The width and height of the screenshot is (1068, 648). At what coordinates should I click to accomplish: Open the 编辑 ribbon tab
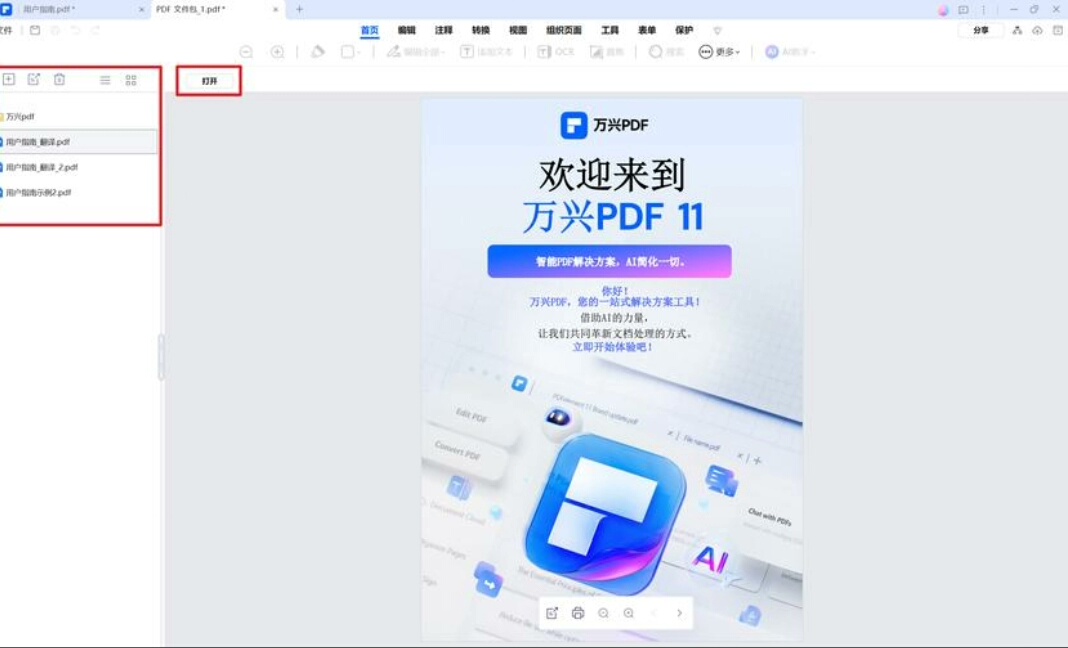point(407,30)
